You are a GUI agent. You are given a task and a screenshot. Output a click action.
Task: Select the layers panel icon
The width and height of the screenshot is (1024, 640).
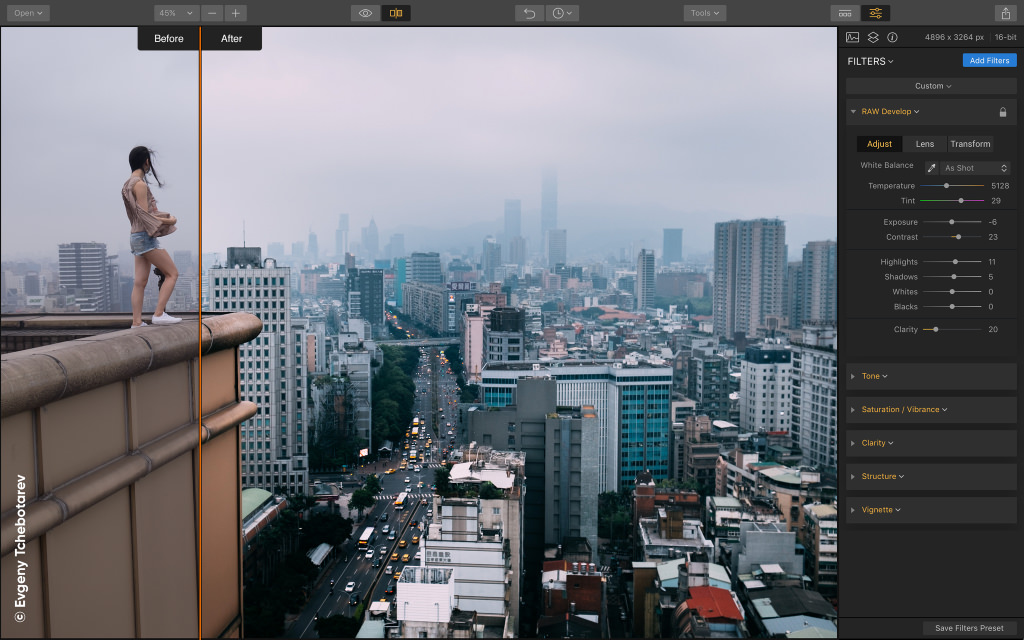(872, 37)
